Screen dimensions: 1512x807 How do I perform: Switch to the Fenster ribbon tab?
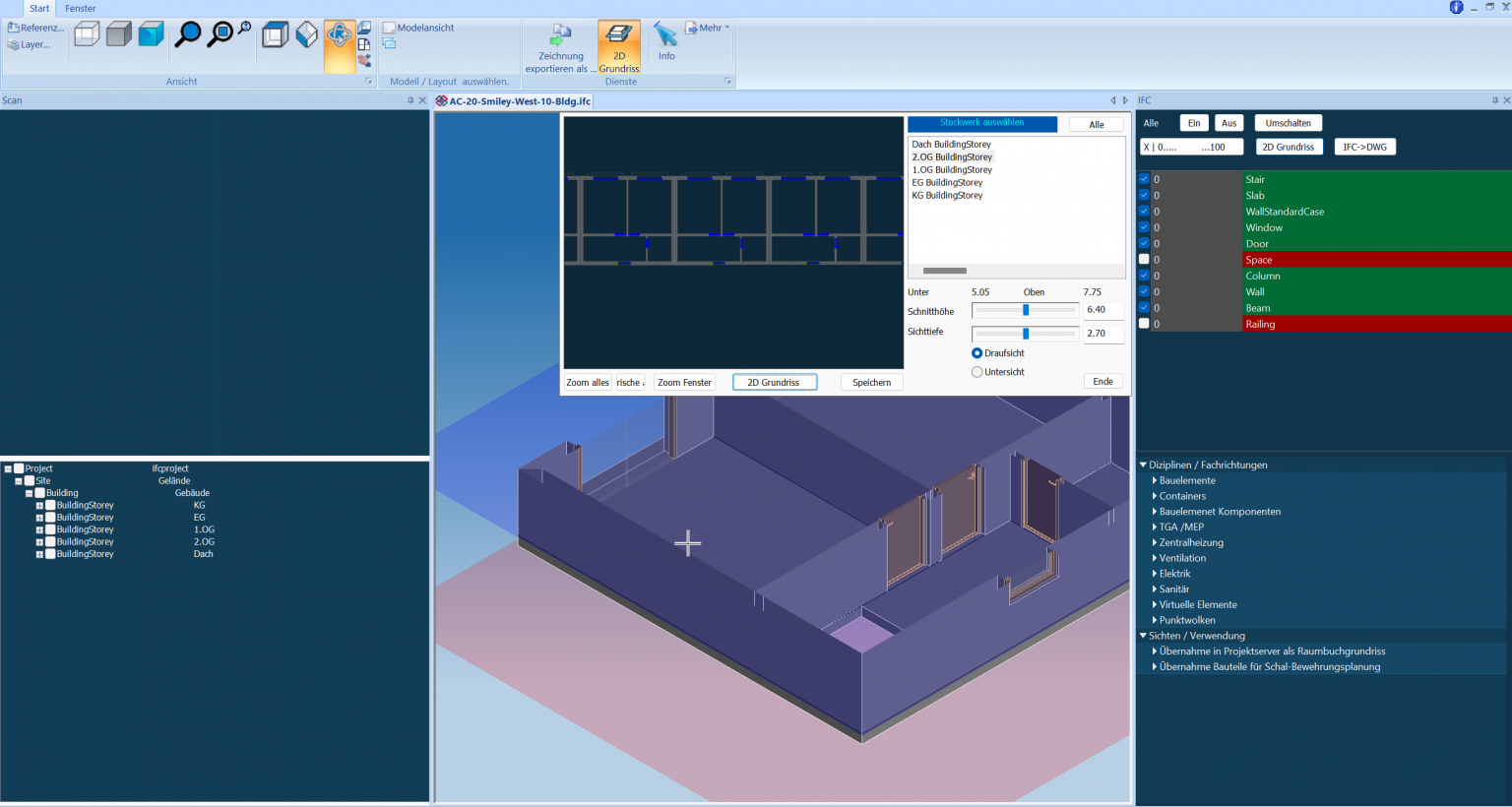(x=81, y=8)
